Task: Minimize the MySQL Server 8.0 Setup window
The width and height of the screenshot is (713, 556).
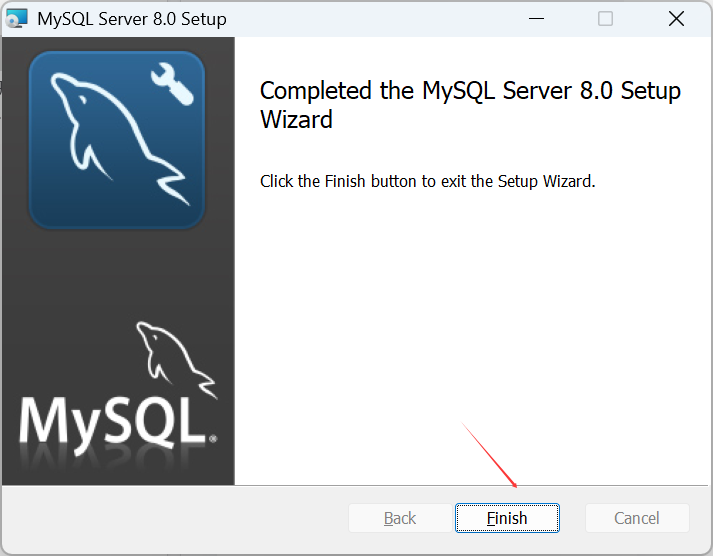Action: pos(537,19)
